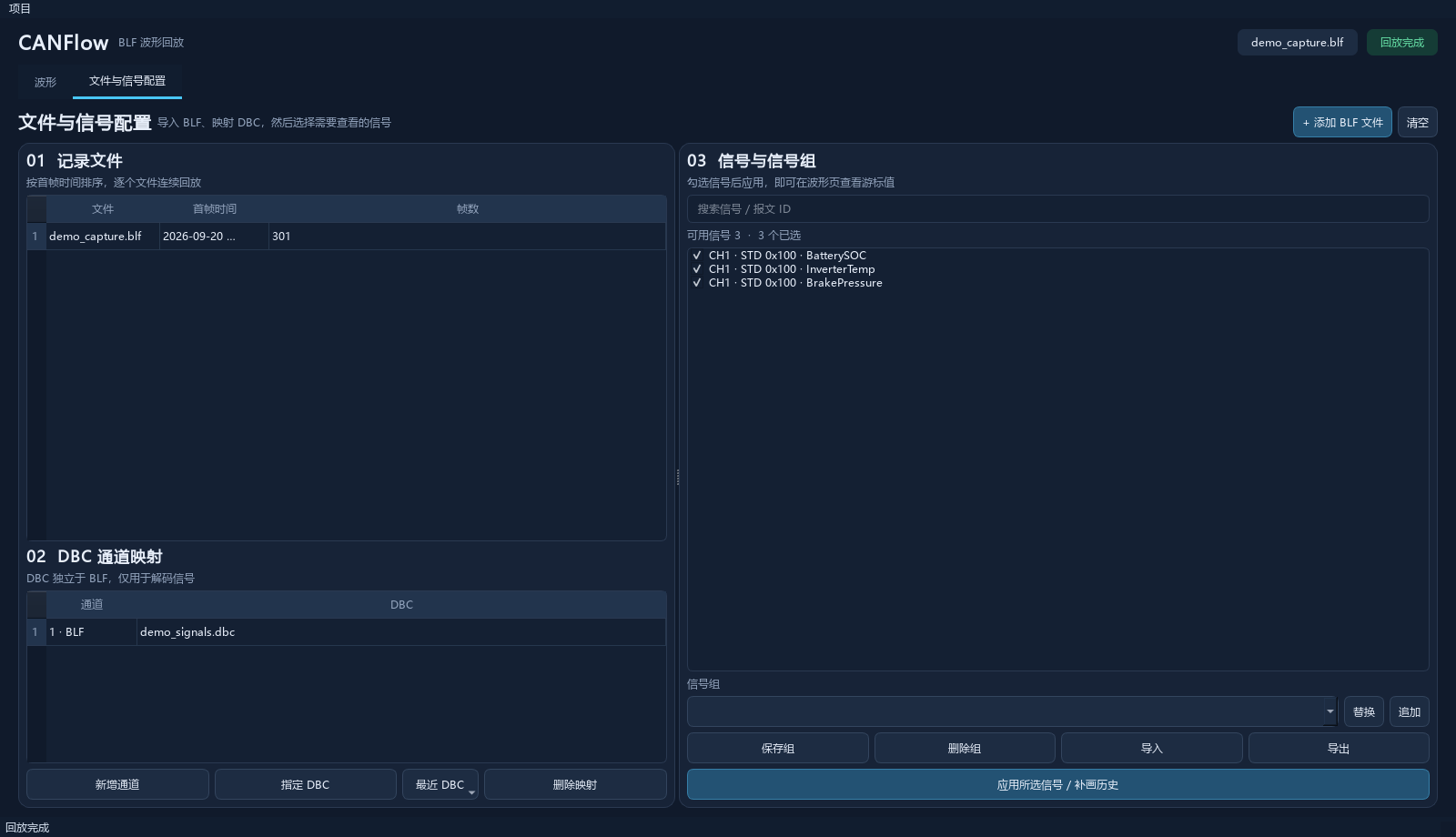The height and width of the screenshot is (837, 1456).
Task: Click the 回放完成 status badge
Action: 1401,43
